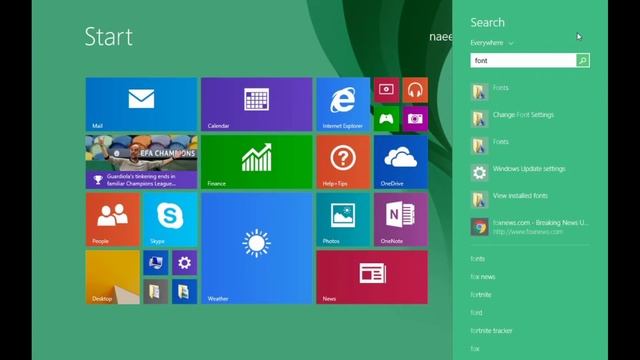This screenshot has width=640, height=360.
Task: Open the magenta Camera tile
Action: [x=415, y=119]
